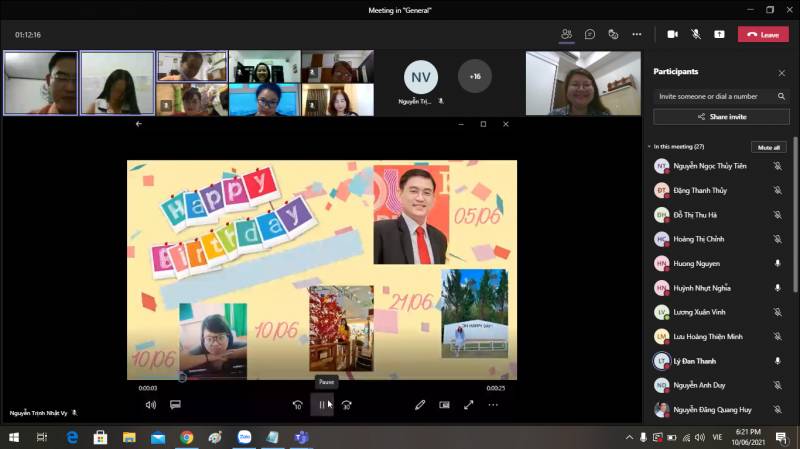Open the video player's more options menu

pos(493,405)
